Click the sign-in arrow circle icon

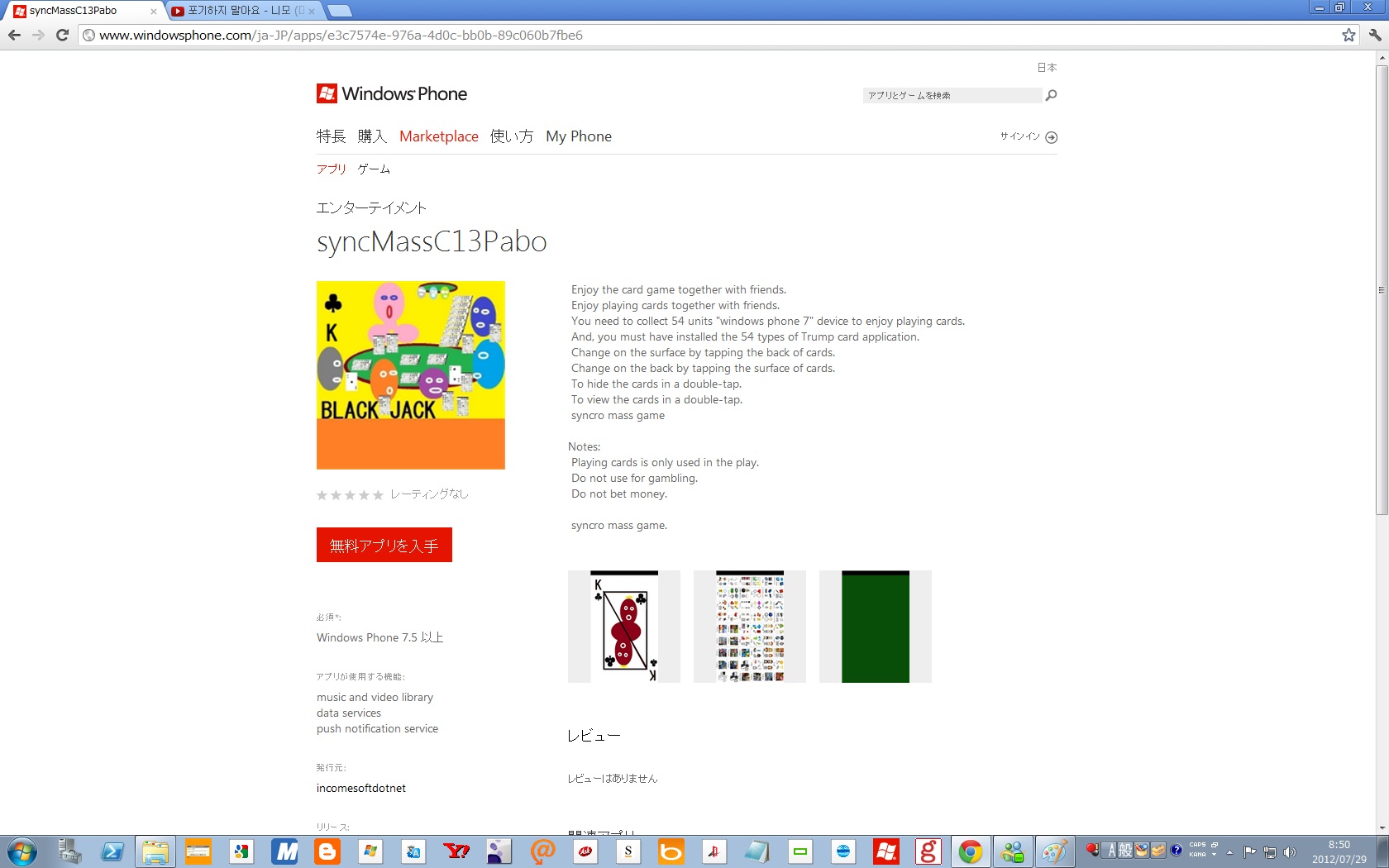(x=1051, y=137)
